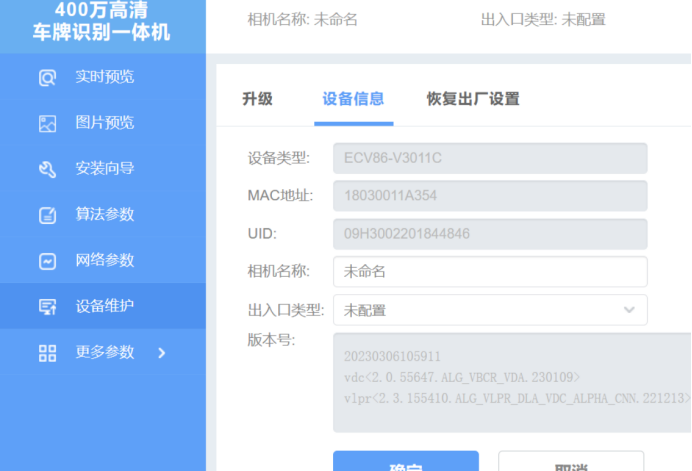The height and width of the screenshot is (471, 692).
Task: Click the MAC地址: label
Action: pyautogui.click(x=280, y=196)
